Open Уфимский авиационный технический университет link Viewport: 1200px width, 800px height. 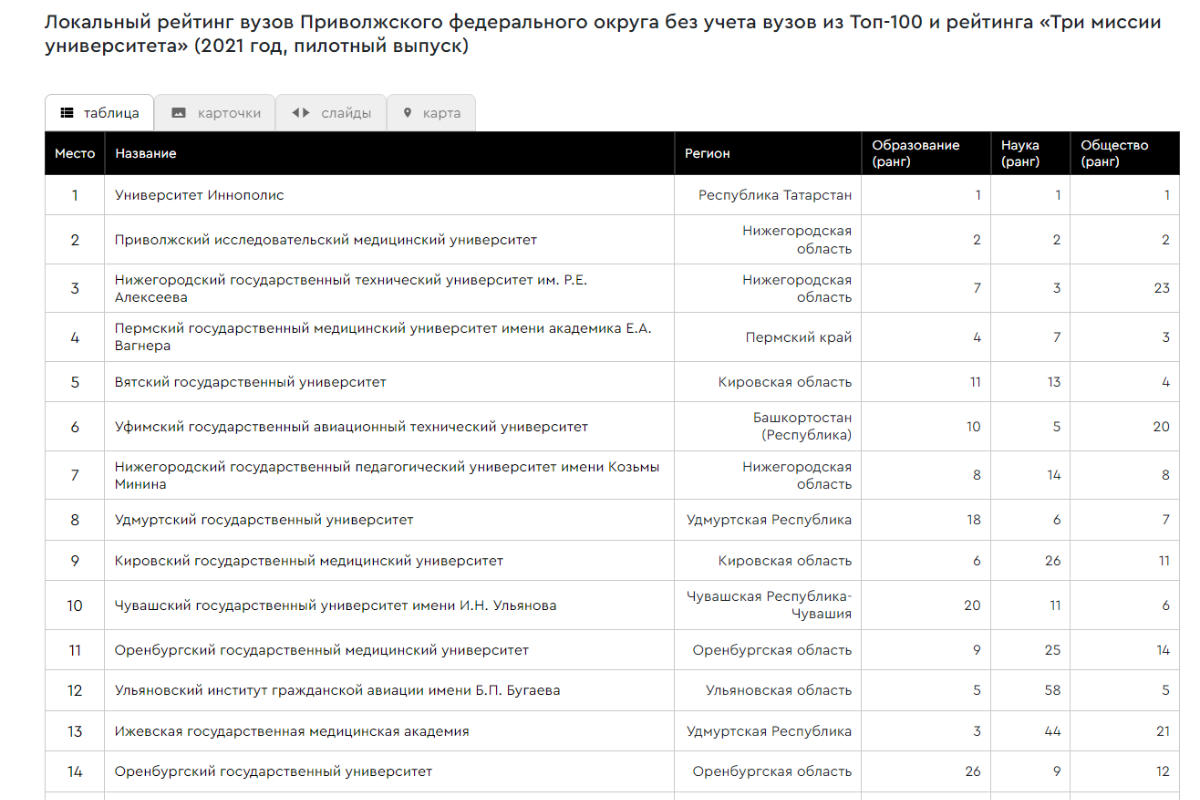[x=351, y=427]
